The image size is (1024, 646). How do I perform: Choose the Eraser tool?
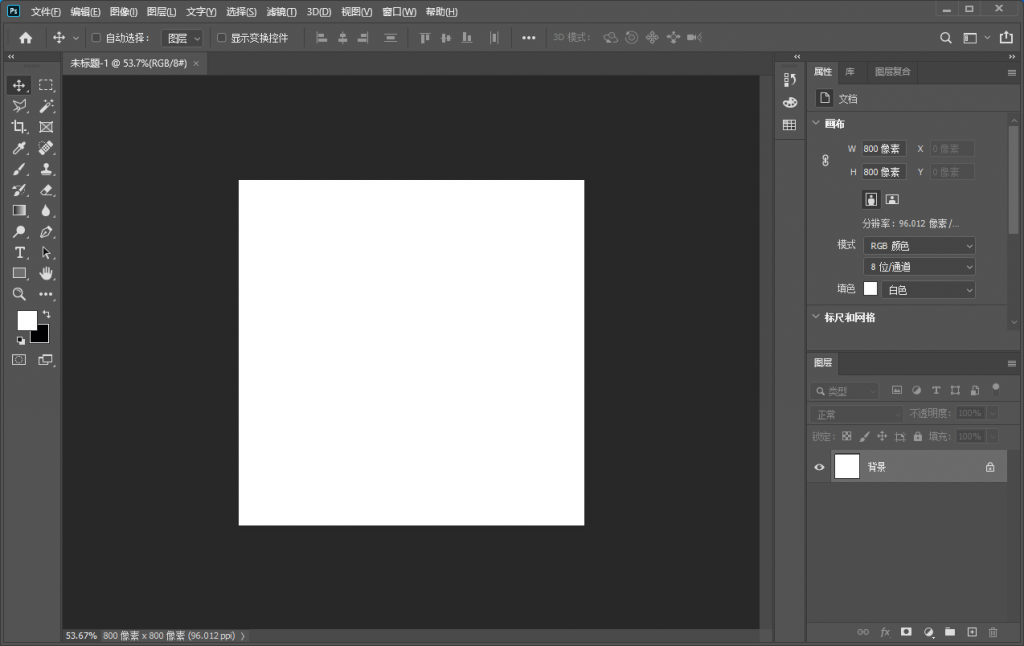point(46,190)
